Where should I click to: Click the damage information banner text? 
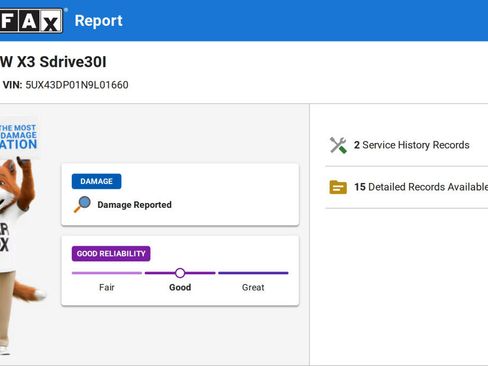point(18,137)
